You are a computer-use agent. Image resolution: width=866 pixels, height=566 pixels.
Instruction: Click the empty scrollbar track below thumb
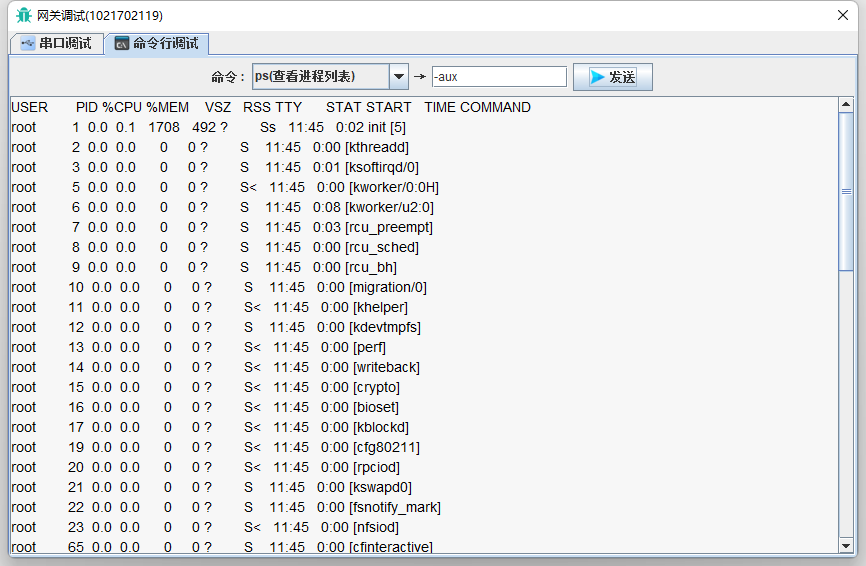[846, 404]
